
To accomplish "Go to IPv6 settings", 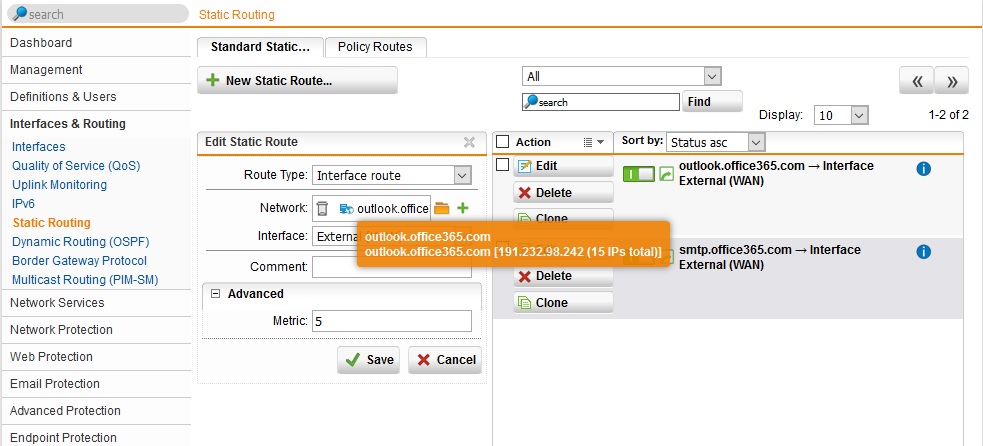I will pyautogui.click(x=22, y=203).
